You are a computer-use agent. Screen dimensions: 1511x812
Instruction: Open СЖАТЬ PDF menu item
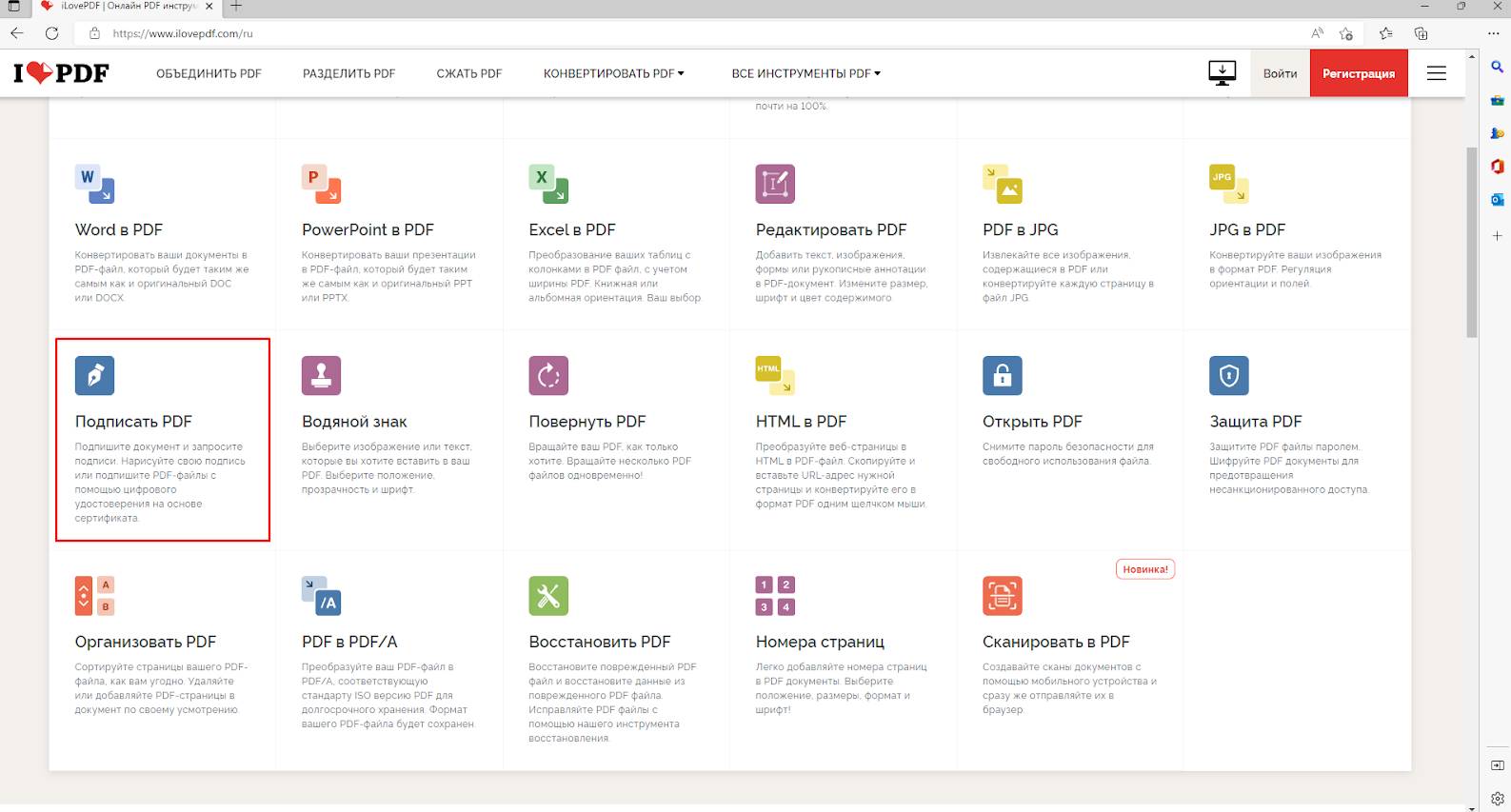pos(468,73)
